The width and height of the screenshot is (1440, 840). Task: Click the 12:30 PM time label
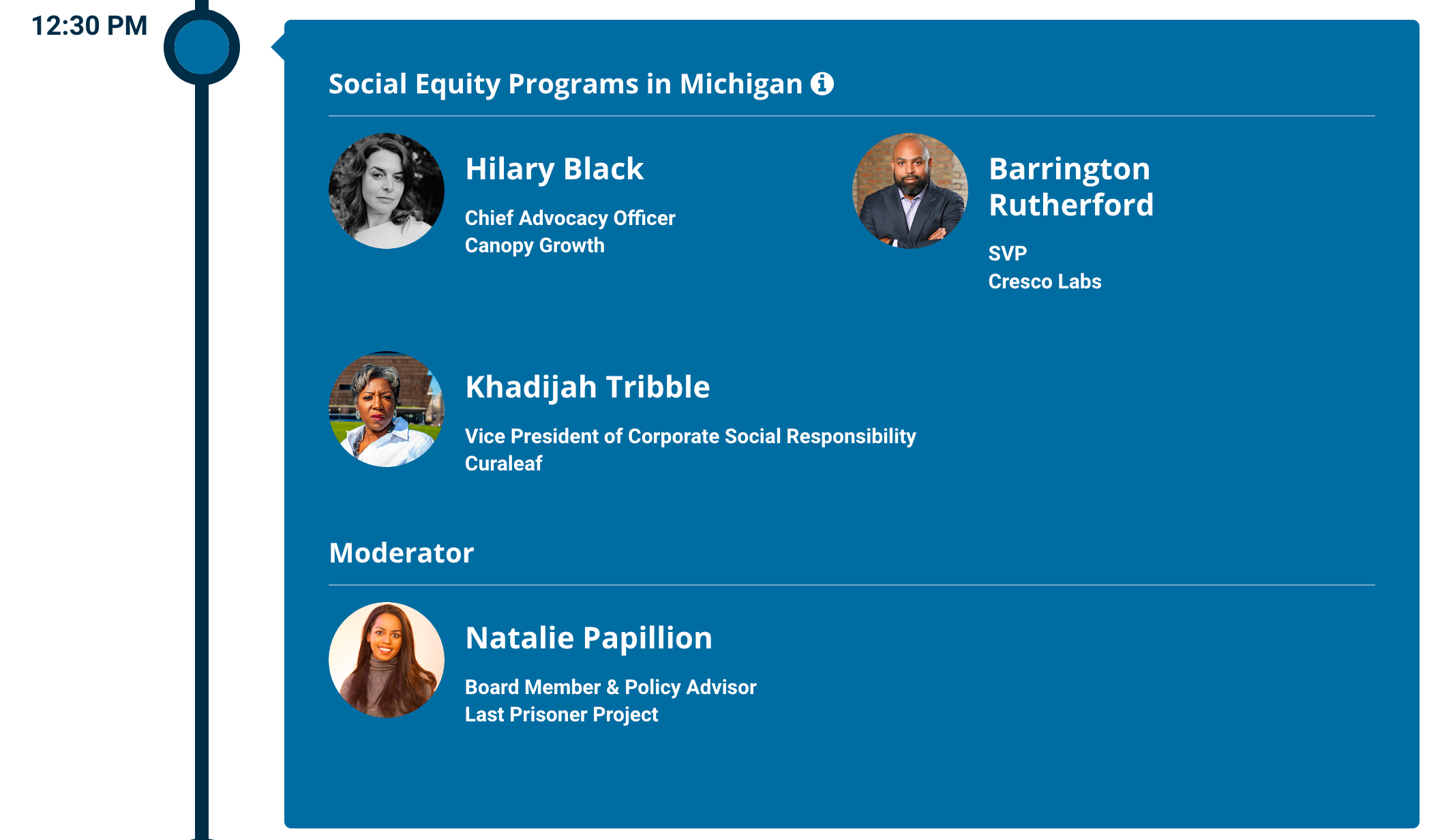click(89, 26)
